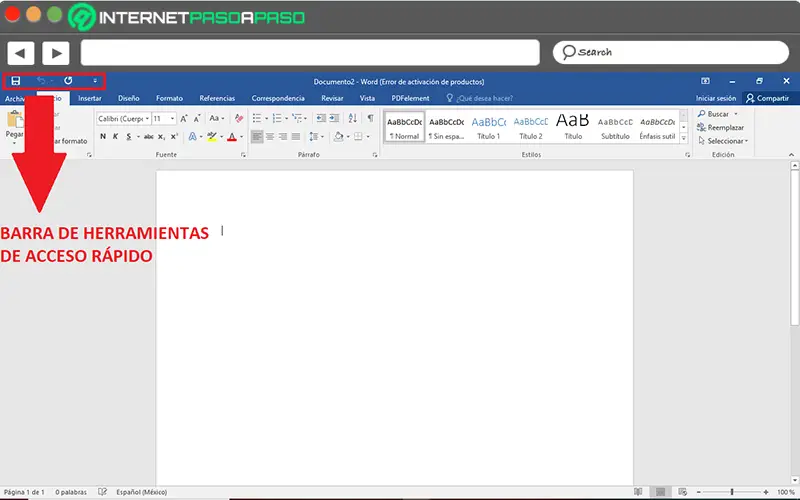The height and width of the screenshot is (500, 800).
Task: Click the Numbering list icon
Action: coord(277,118)
